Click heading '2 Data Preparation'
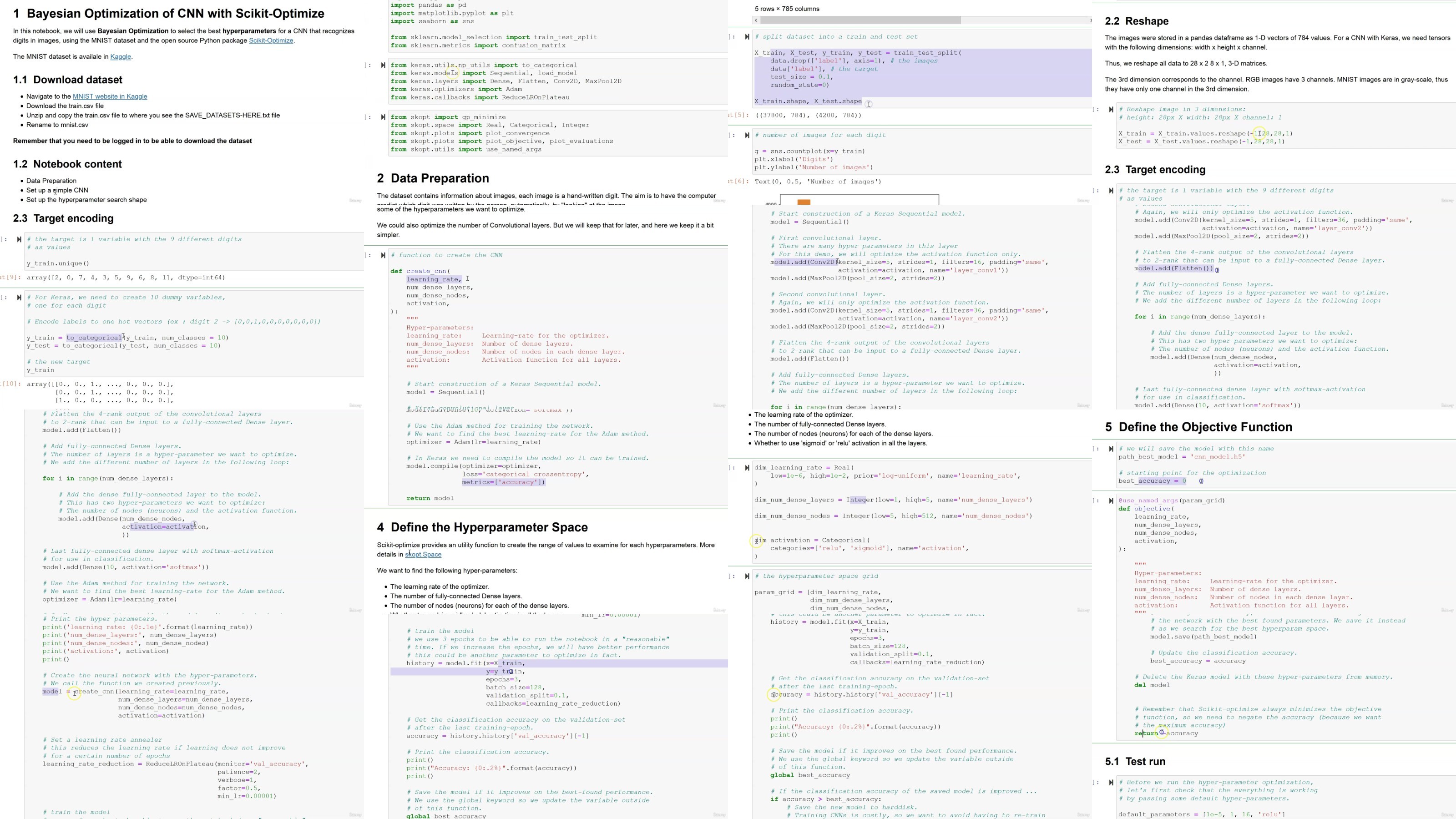The width and height of the screenshot is (1456, 819). click(x=433, y=178)
